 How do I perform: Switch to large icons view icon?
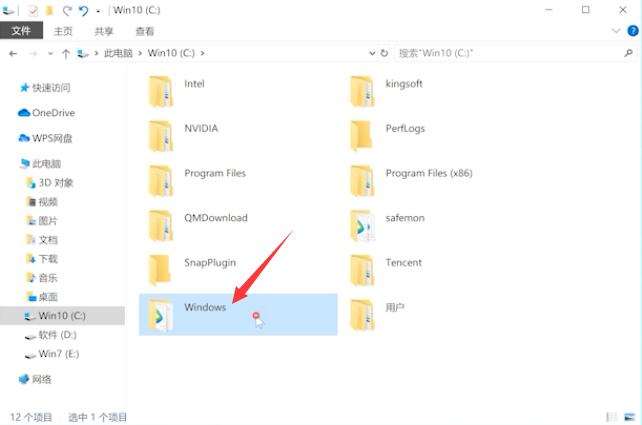click(629, 417)
